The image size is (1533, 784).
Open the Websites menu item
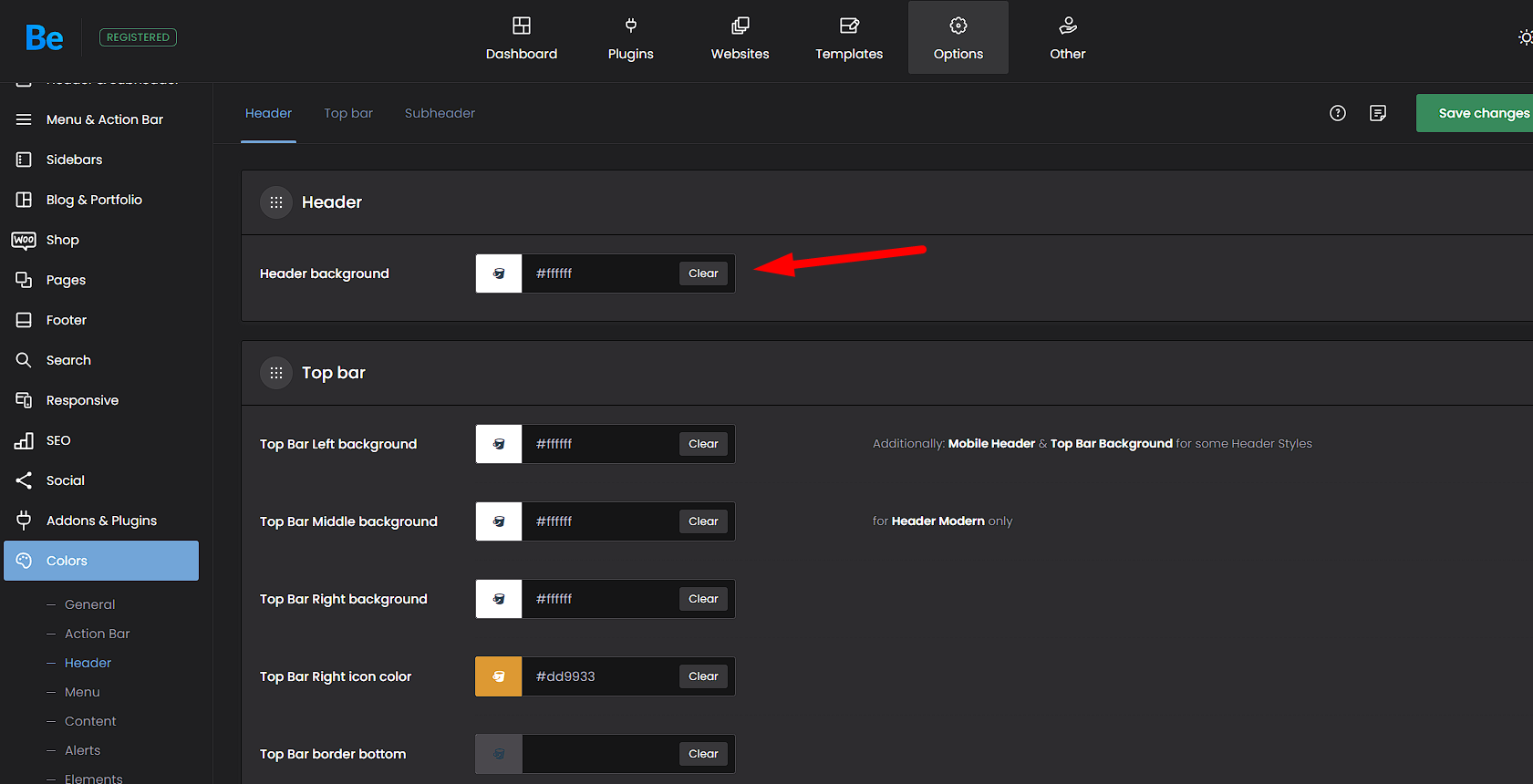click(741, 38)
